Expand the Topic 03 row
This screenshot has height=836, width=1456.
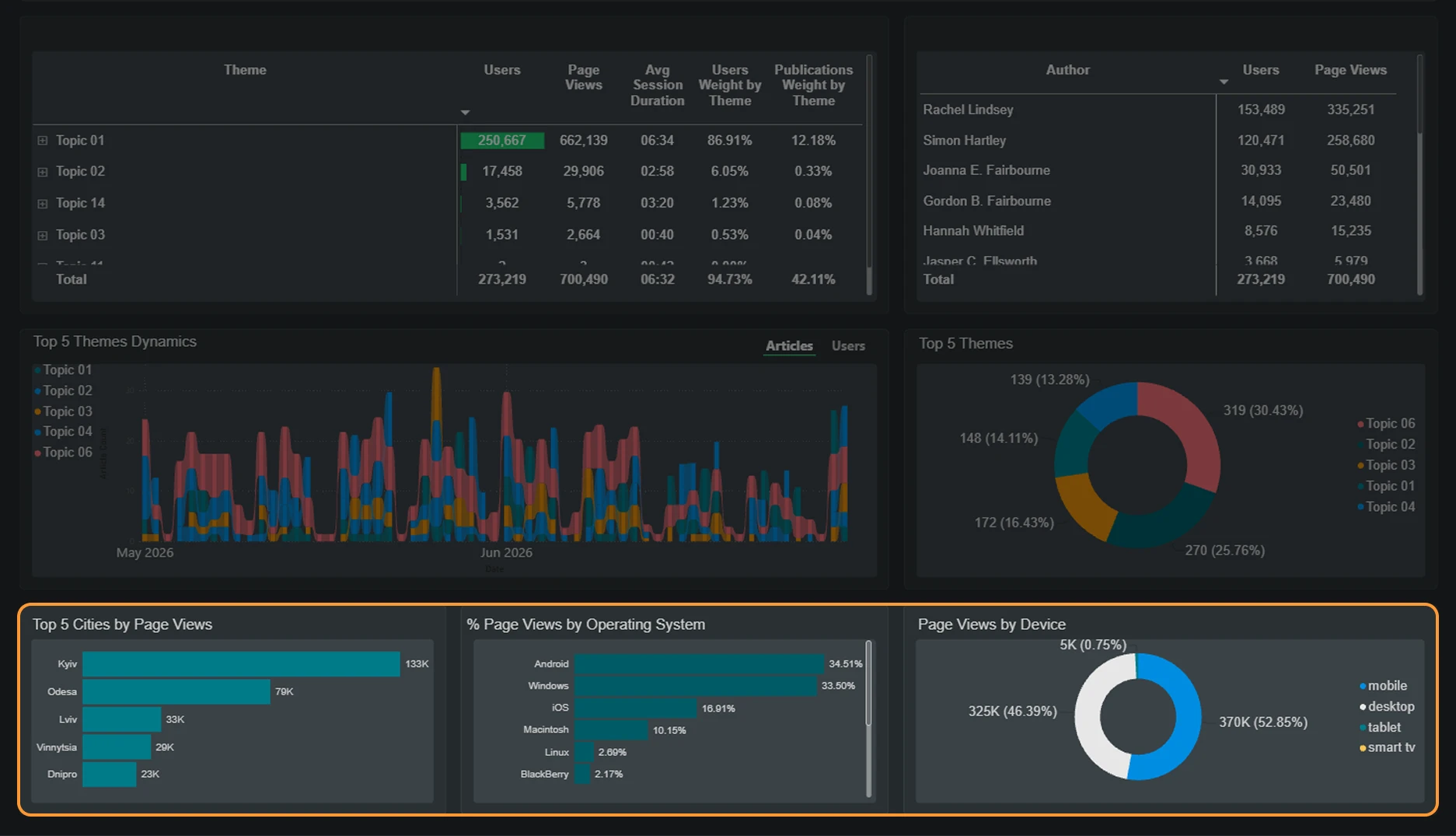[43, 236]
